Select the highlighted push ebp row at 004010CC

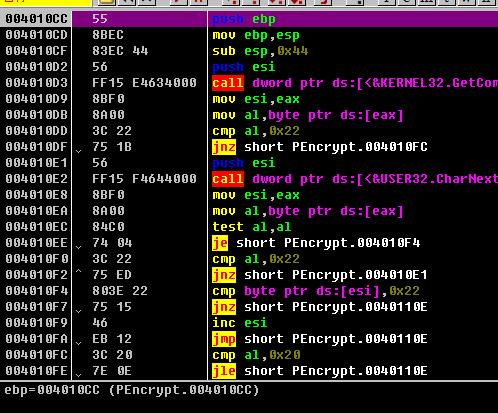coord(249,19)
